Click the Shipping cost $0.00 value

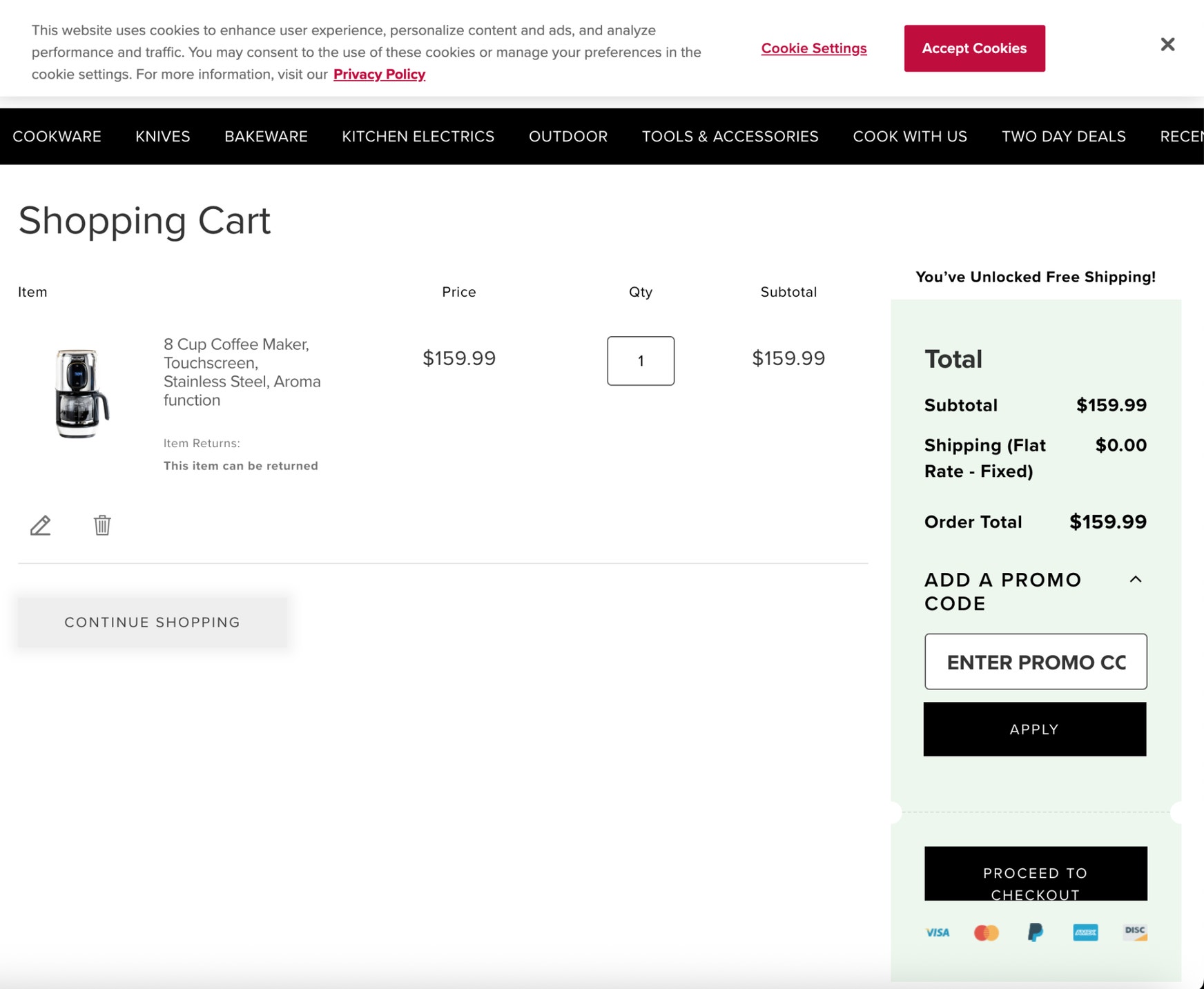[1121, 445]
